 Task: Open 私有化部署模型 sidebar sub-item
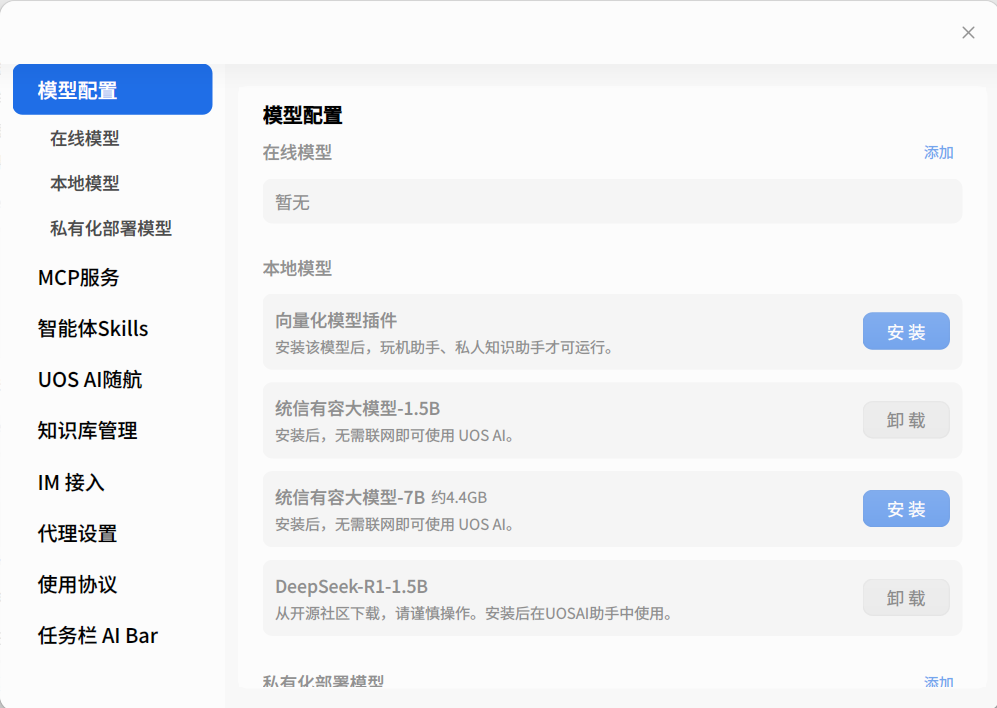(111, 228)
